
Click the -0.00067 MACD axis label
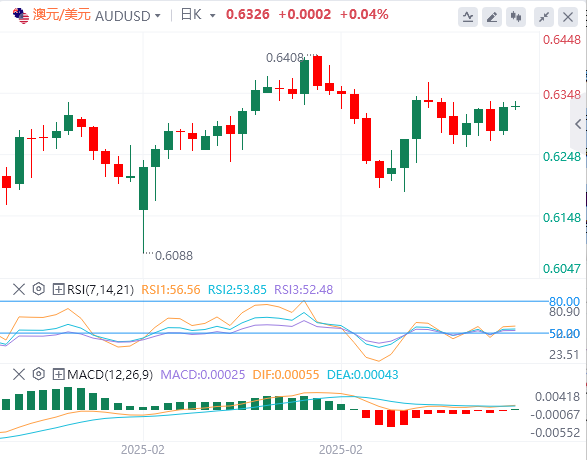pyautogui.click(x=555, y=414)
